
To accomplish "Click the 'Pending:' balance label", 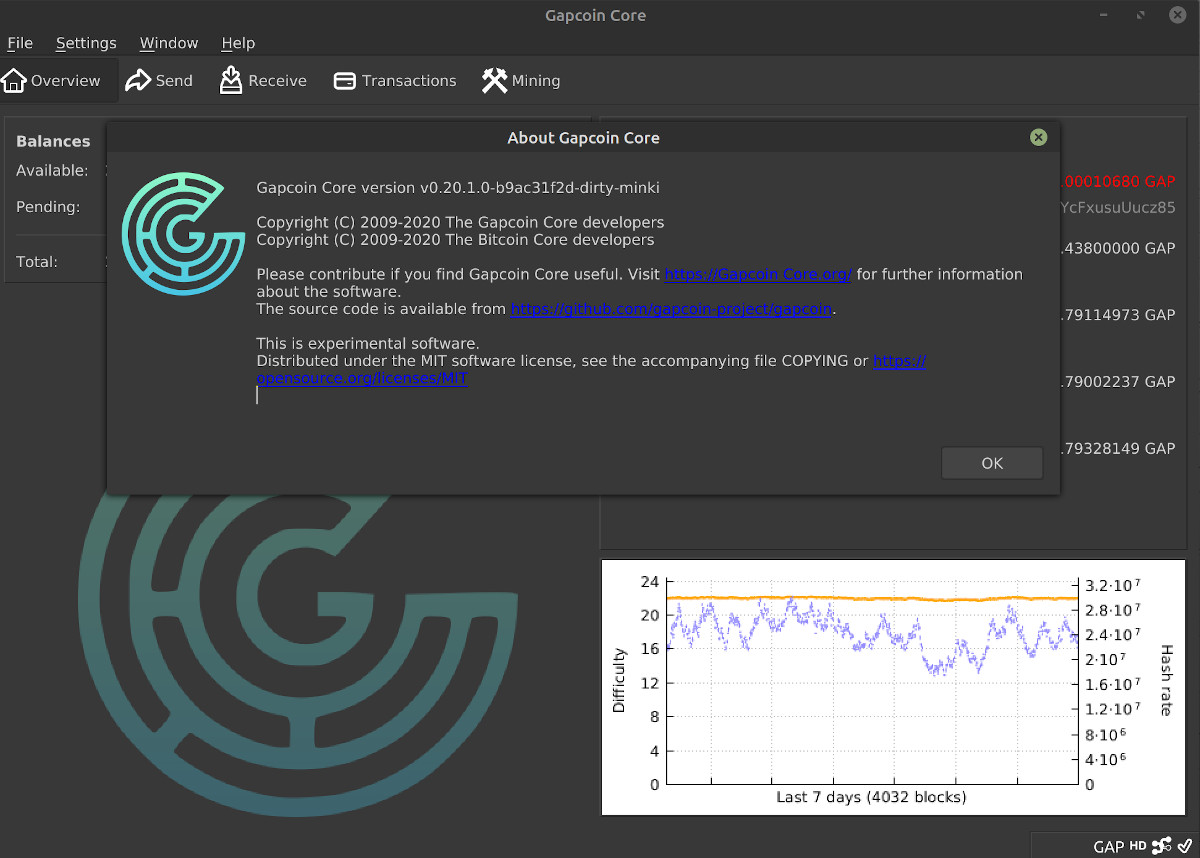I will (48, 207).
